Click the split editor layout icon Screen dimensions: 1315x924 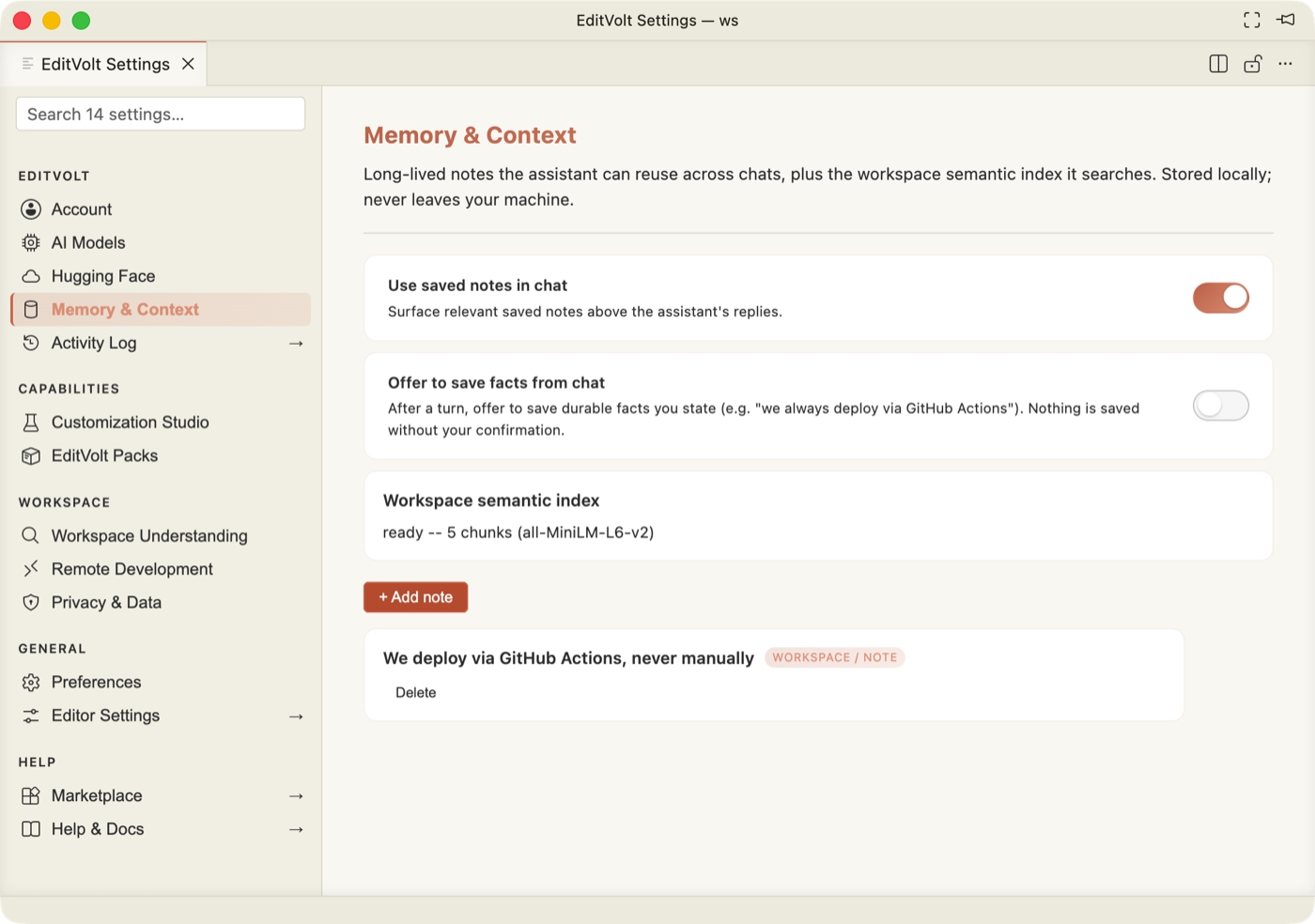coord(1218,64)
